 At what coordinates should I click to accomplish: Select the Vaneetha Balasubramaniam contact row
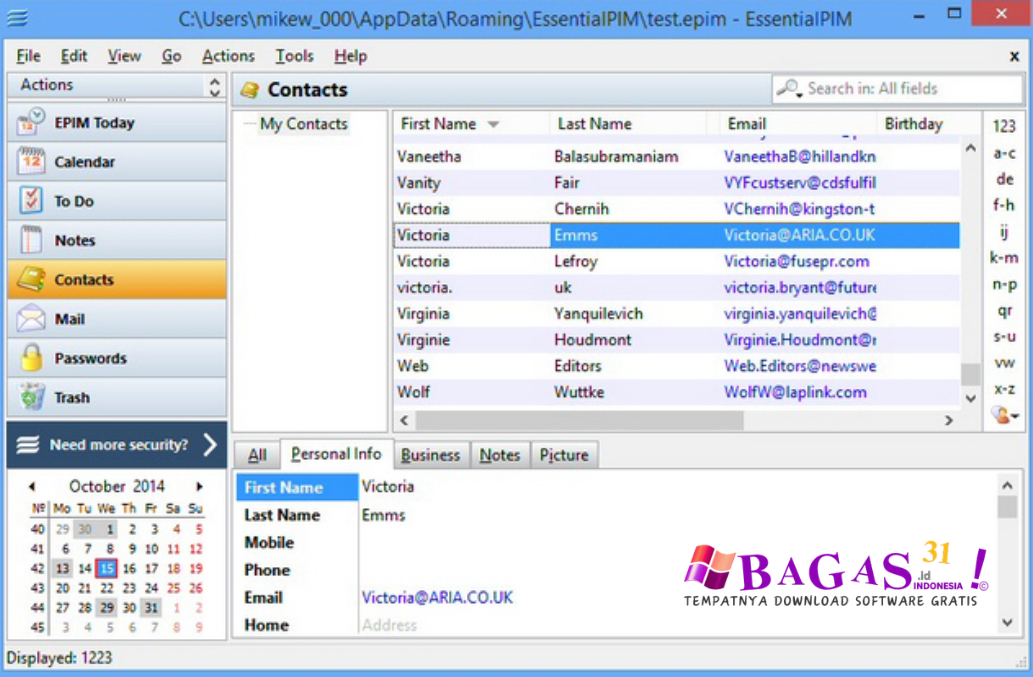tap(676, 157)
